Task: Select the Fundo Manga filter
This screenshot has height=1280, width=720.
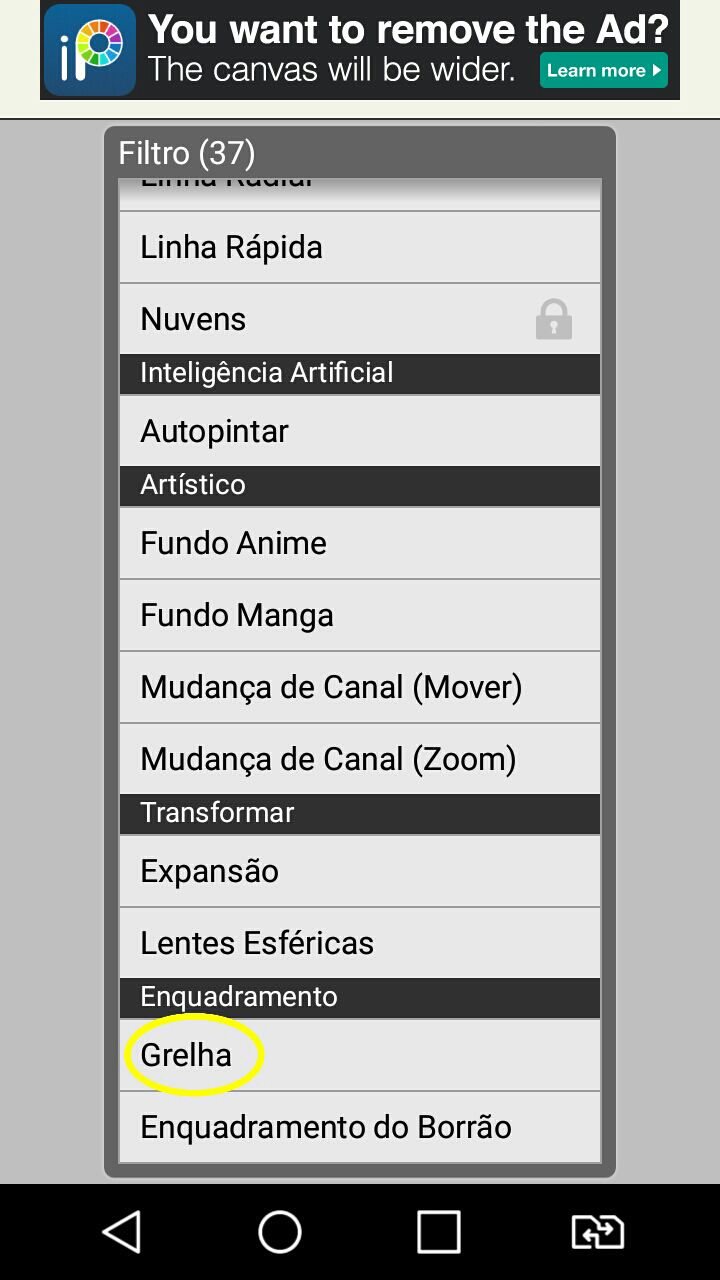Action: [360, 615]
